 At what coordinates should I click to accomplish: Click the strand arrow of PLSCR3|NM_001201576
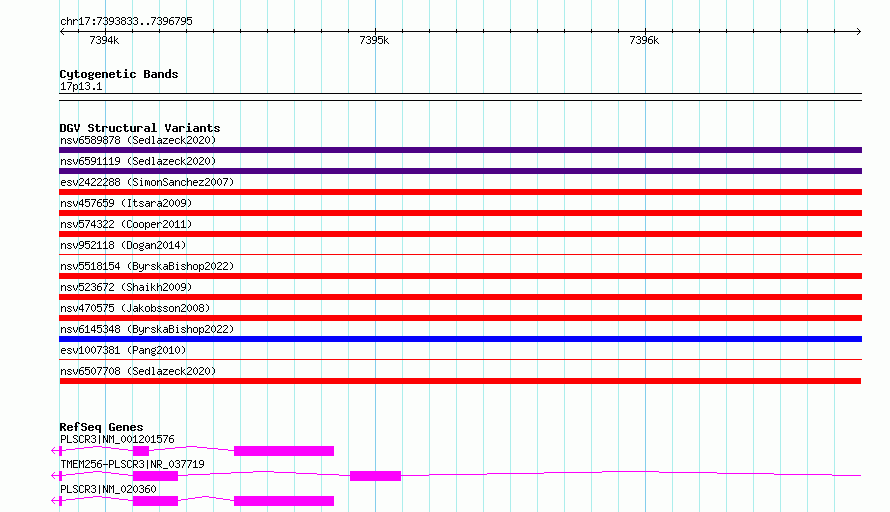(55, 451)
